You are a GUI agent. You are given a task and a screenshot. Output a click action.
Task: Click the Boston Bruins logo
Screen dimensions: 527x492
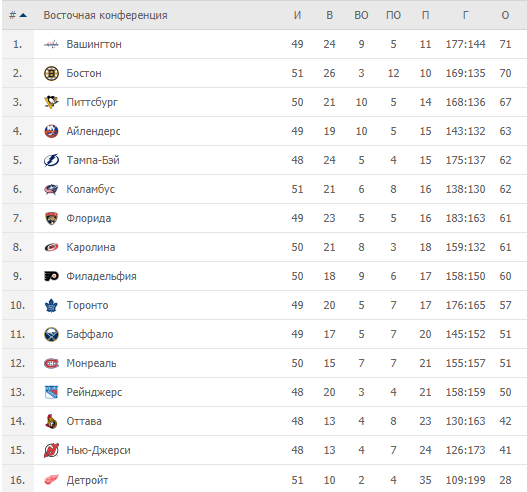[51, 73]
